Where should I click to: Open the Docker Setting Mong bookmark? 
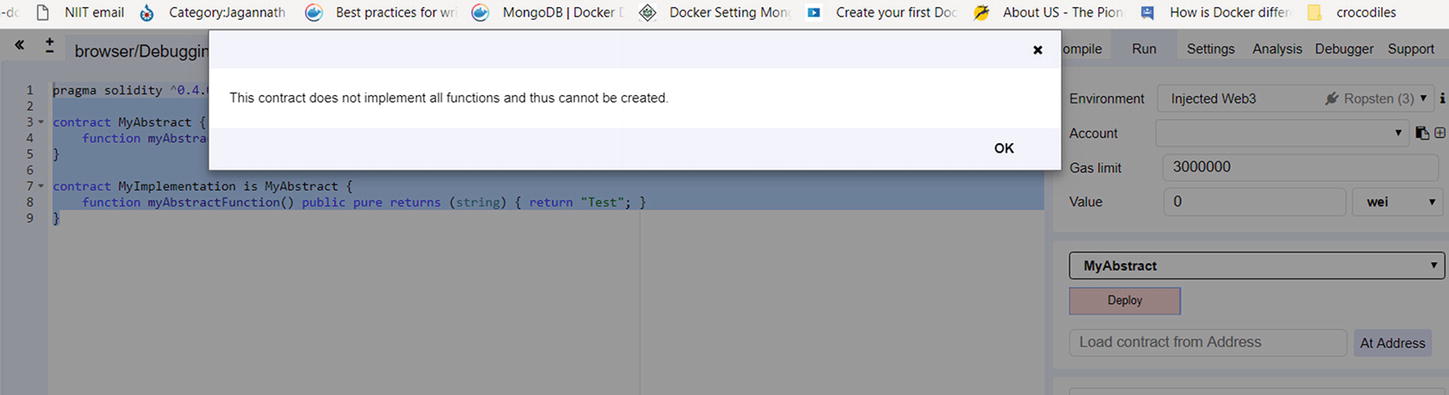[716, 13]
